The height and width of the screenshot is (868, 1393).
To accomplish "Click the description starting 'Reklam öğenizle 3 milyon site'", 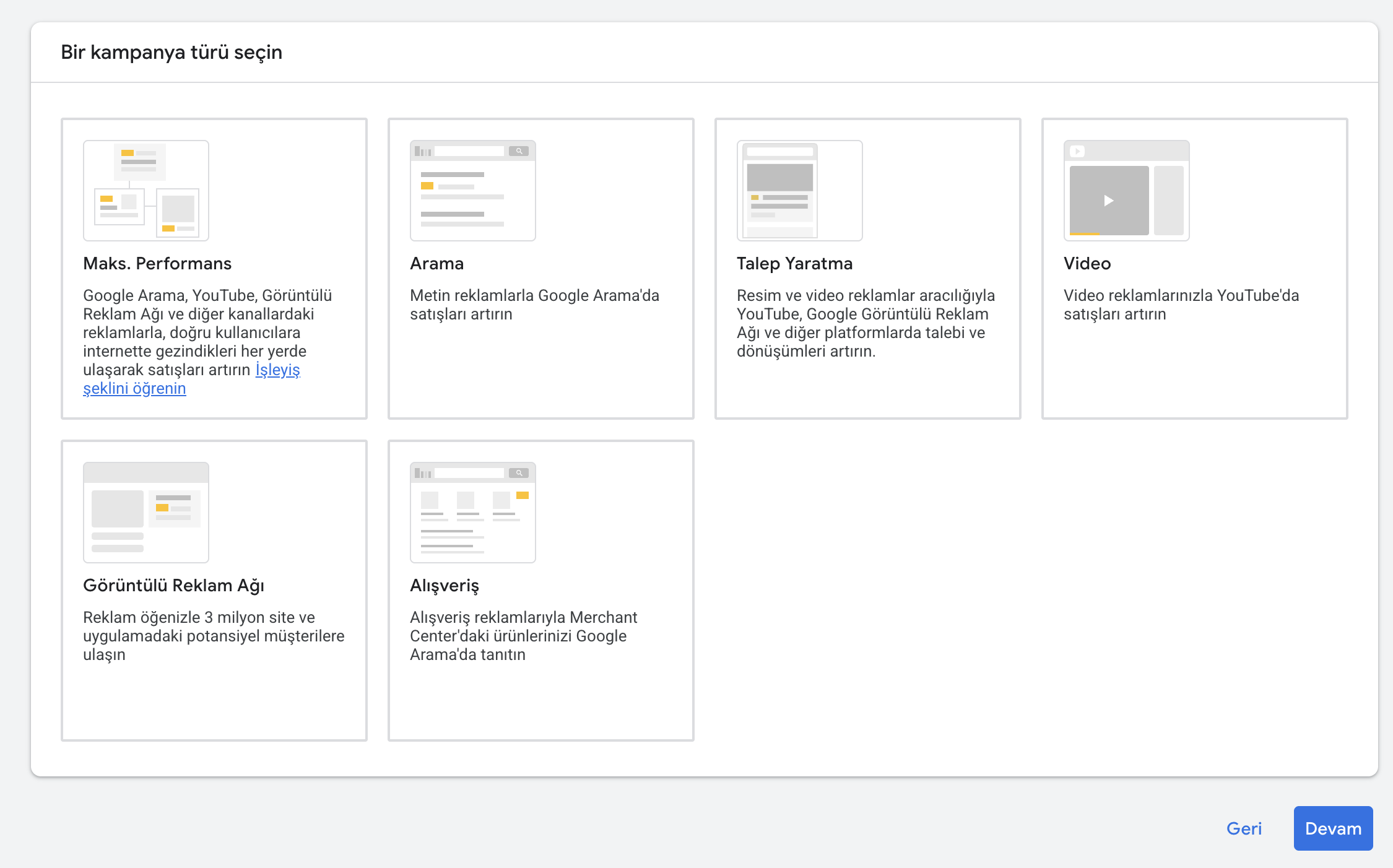I will [214, 636].
